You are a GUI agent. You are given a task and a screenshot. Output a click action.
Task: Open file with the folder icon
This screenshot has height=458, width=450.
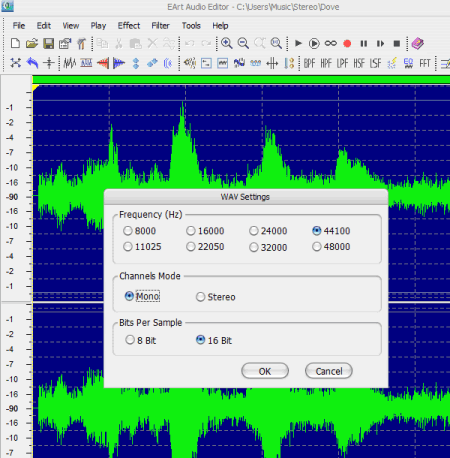(x=32, y=43)
